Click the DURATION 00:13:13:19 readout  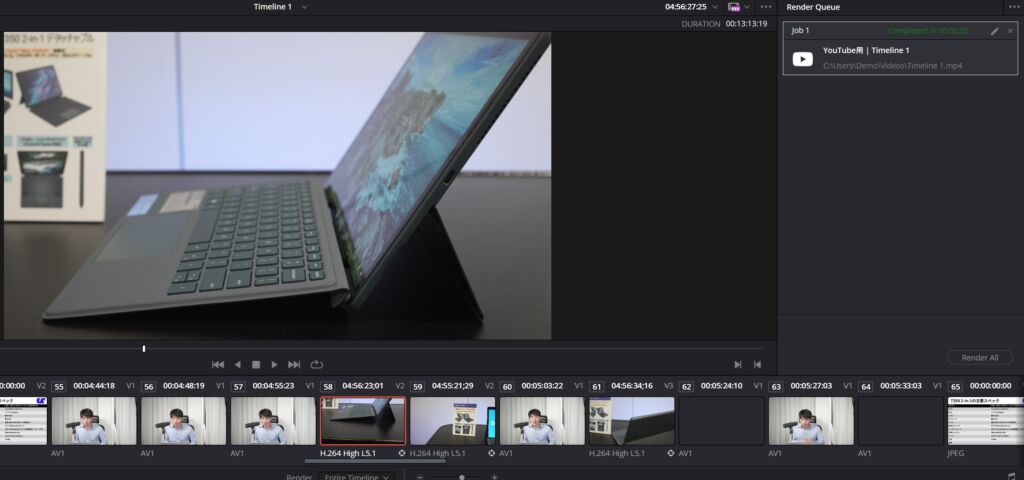724,24
